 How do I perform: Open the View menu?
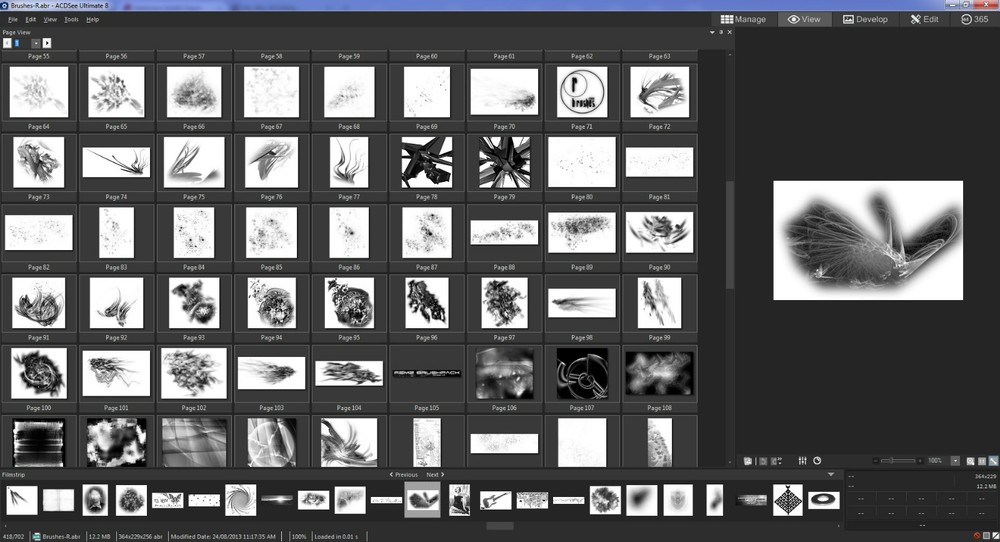tap(50, 20)
